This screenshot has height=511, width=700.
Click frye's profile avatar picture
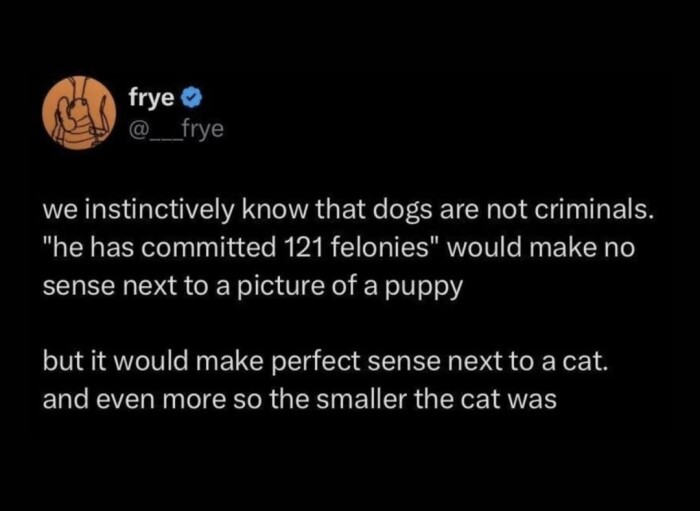[77, 113]
